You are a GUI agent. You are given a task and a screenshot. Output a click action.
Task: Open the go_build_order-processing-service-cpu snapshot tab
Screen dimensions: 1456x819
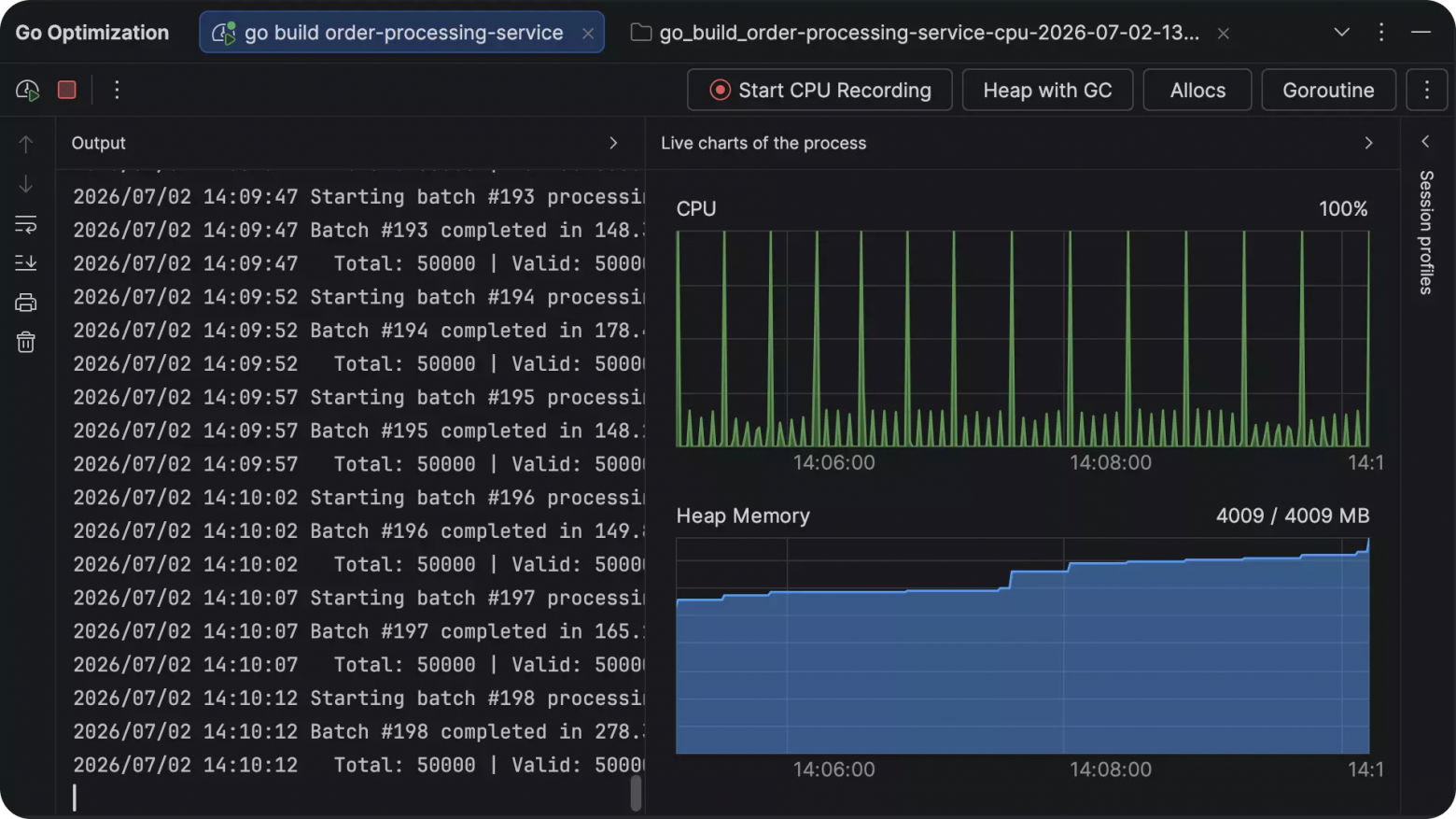929,33
